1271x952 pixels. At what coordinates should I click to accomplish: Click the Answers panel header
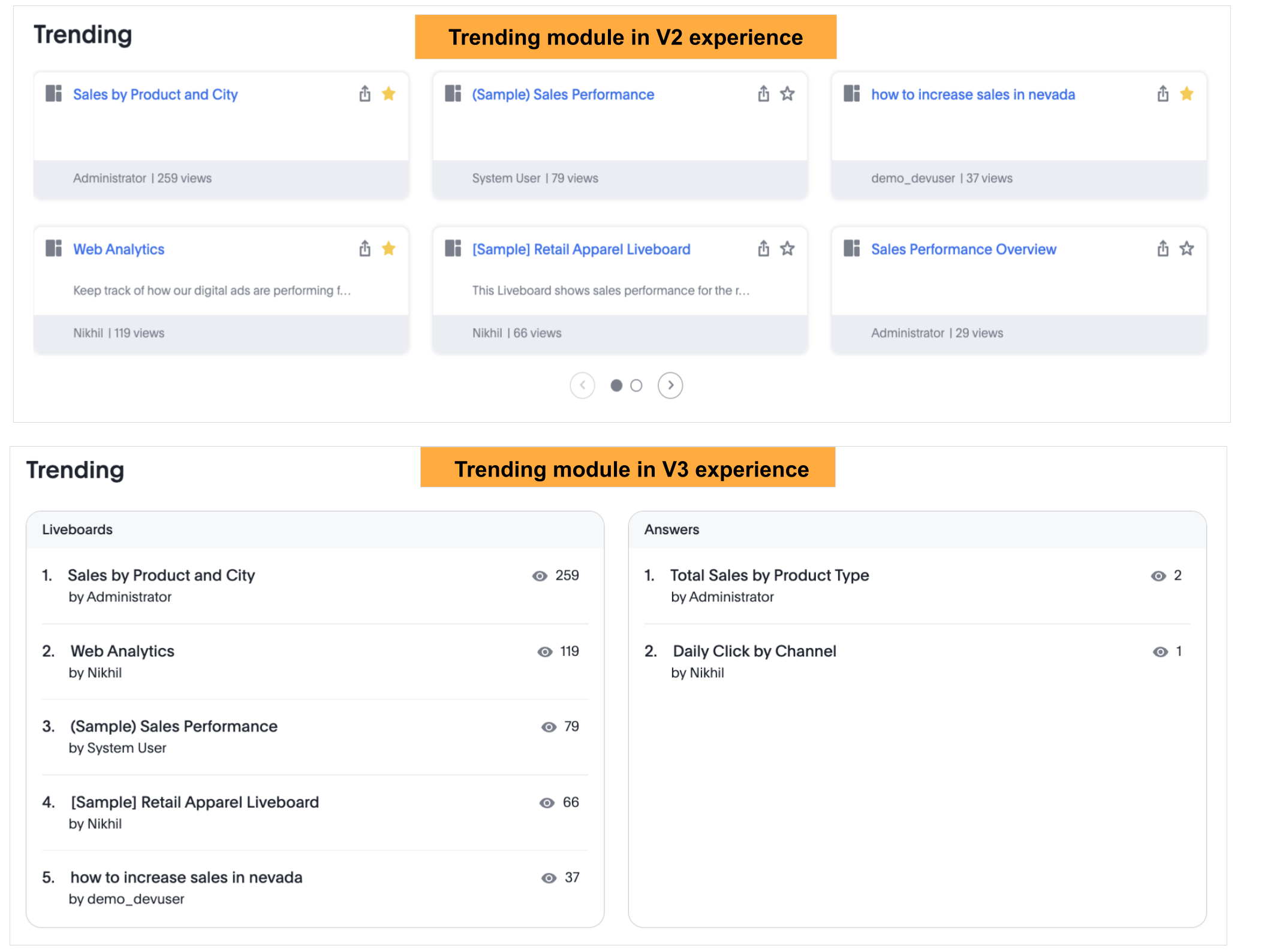[x=672, y=529]
